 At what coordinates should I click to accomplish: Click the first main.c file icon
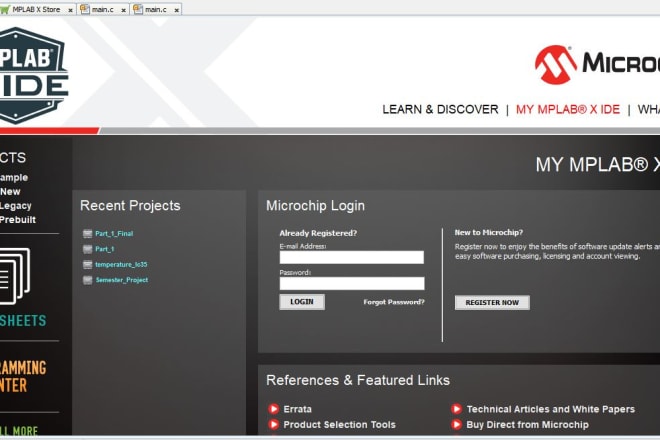point(85,9)
